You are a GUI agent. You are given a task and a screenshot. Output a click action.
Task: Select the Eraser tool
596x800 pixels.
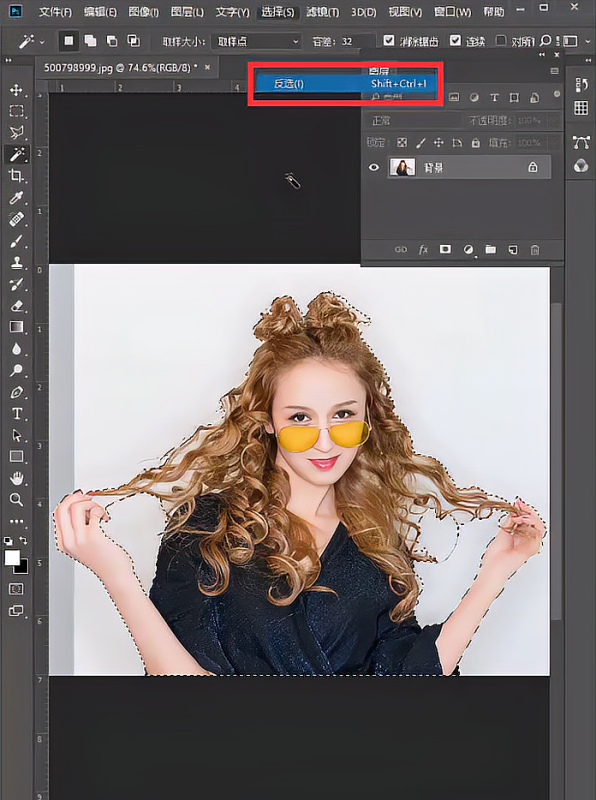16,306
